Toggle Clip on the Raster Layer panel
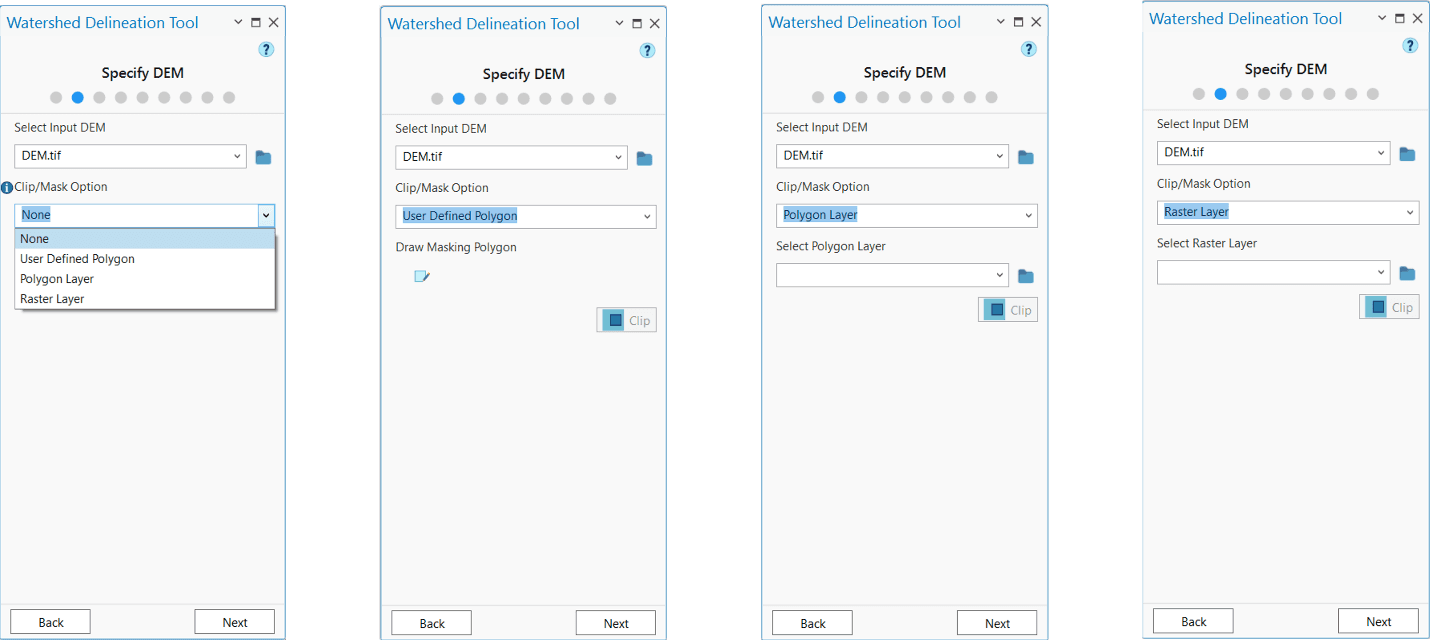The height and width of the screenshot is (640, 1430). (x=1389, y=306)
